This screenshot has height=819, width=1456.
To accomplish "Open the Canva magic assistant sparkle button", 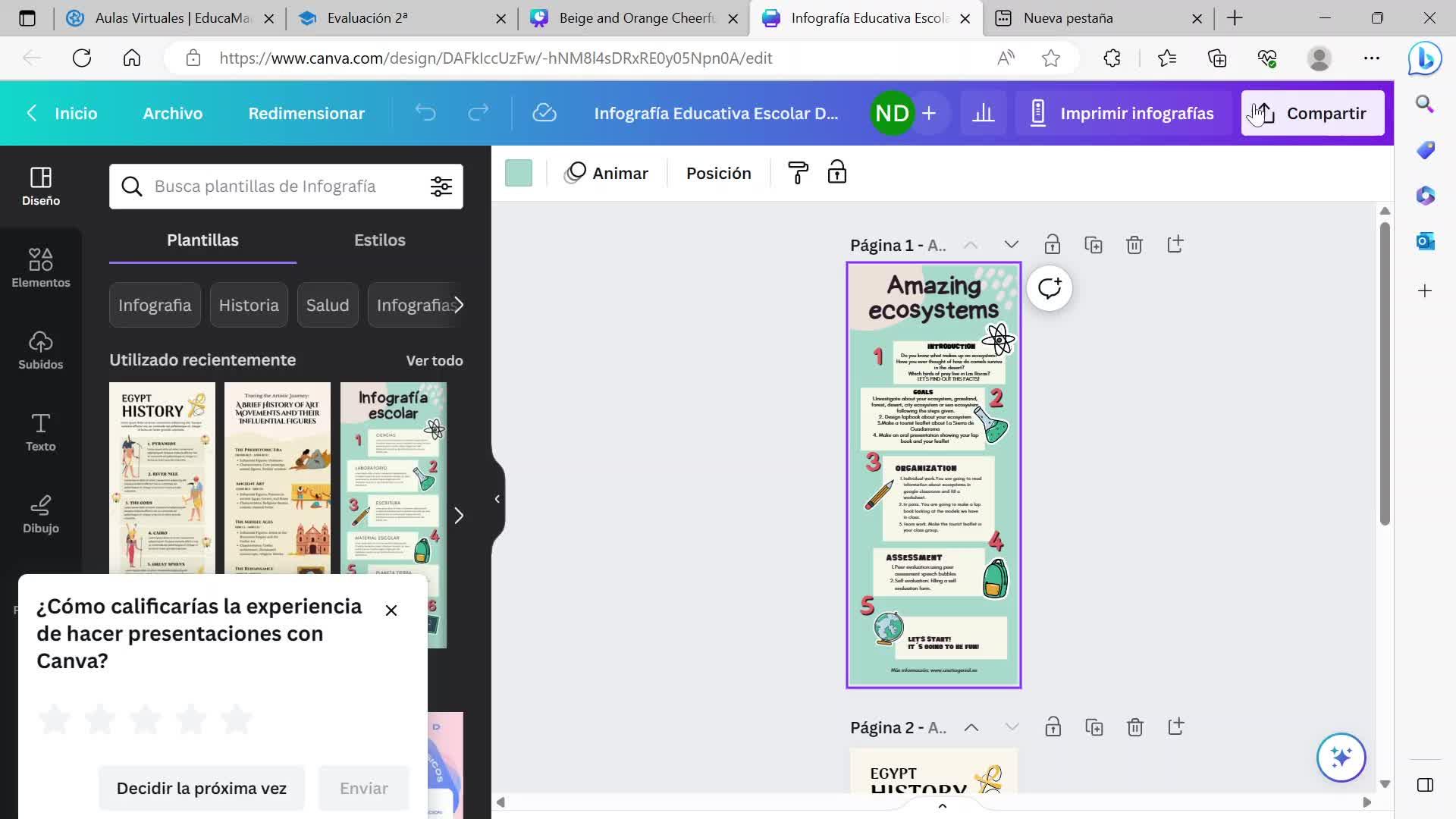I will [1341, 757].
